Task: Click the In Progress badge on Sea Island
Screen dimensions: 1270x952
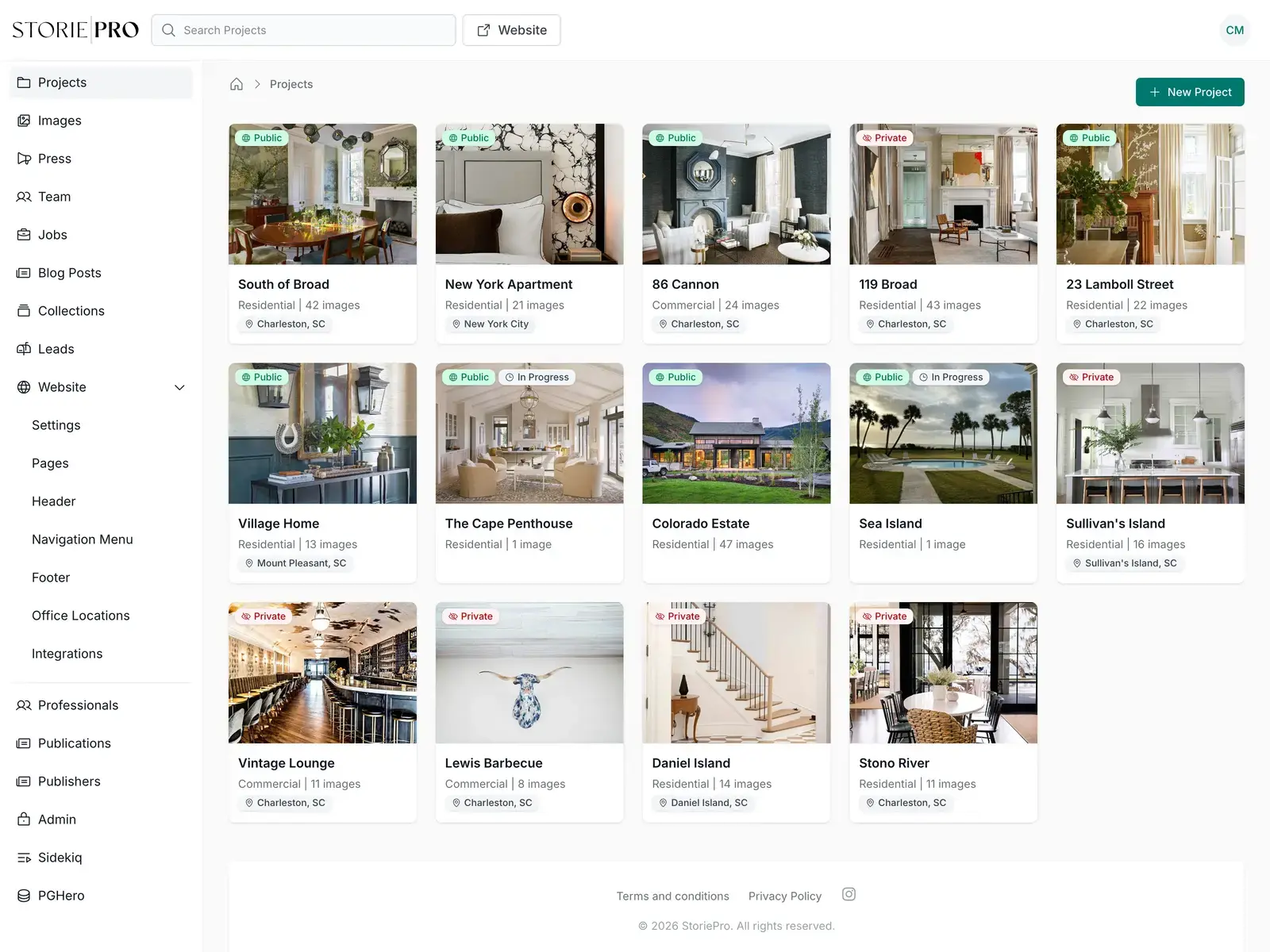Action: coord(951,377)
